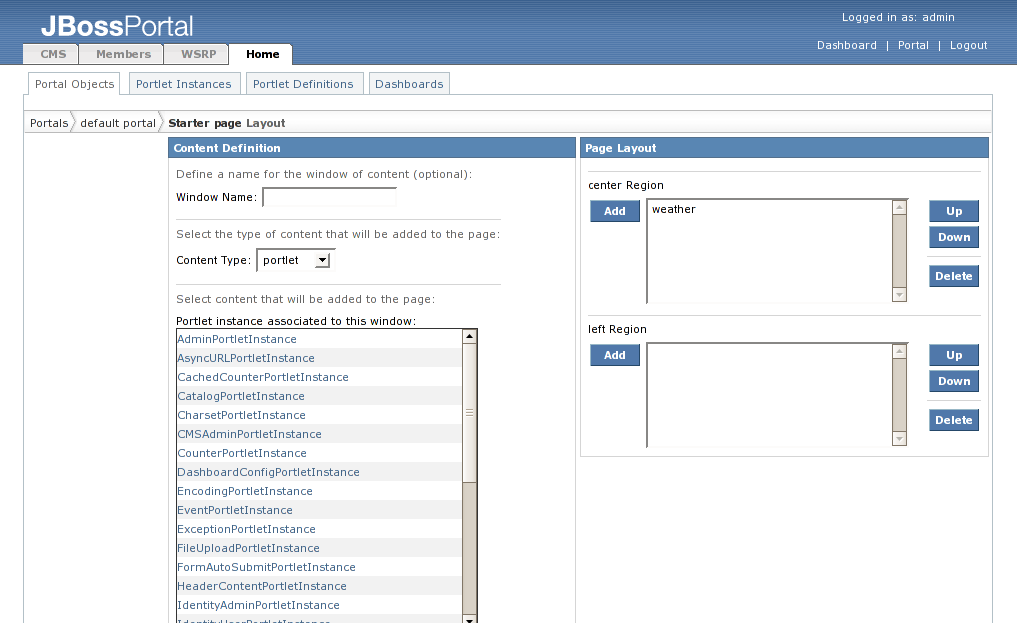Image resolution: width=1017 pixels, height=623 pixels.
Task: Delete selected window from left Region
Action: 953,420
